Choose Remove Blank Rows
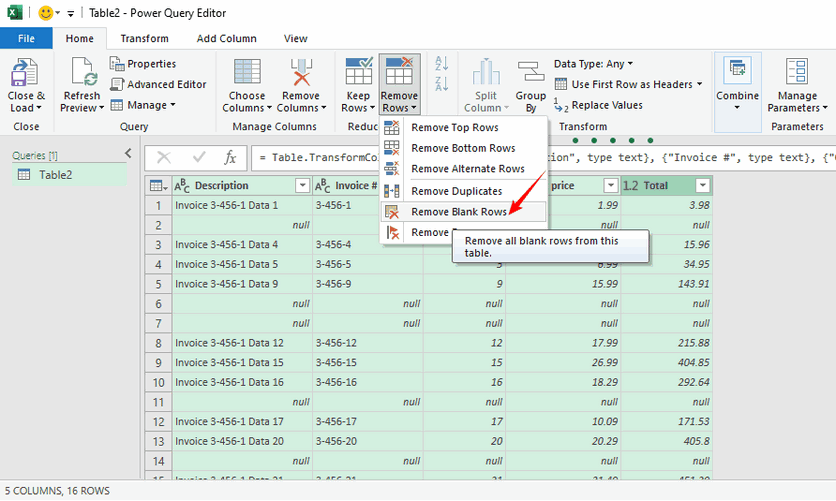 [x=464, y=212]
